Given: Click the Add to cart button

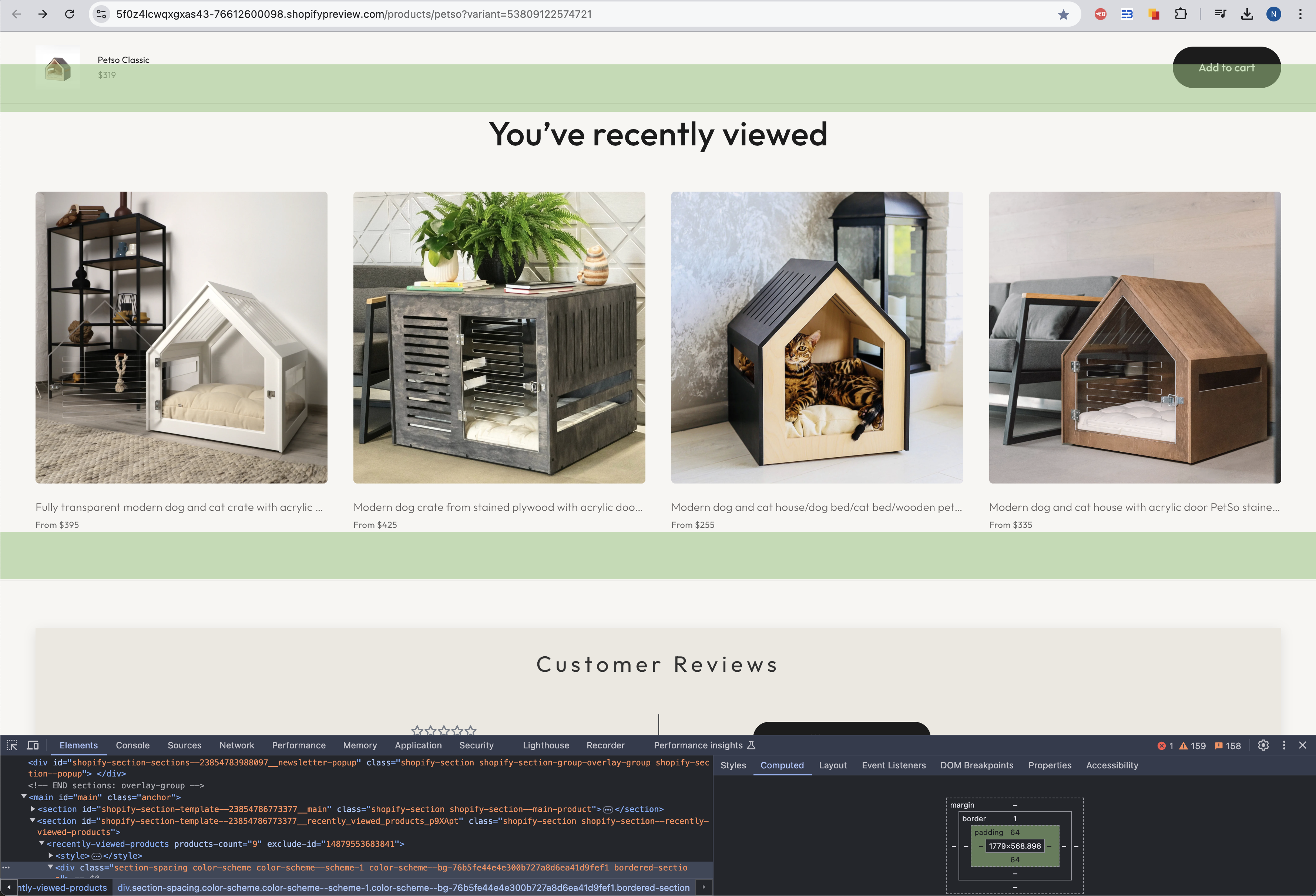Looking at the screenshot, I should (x=1226, y=67).
